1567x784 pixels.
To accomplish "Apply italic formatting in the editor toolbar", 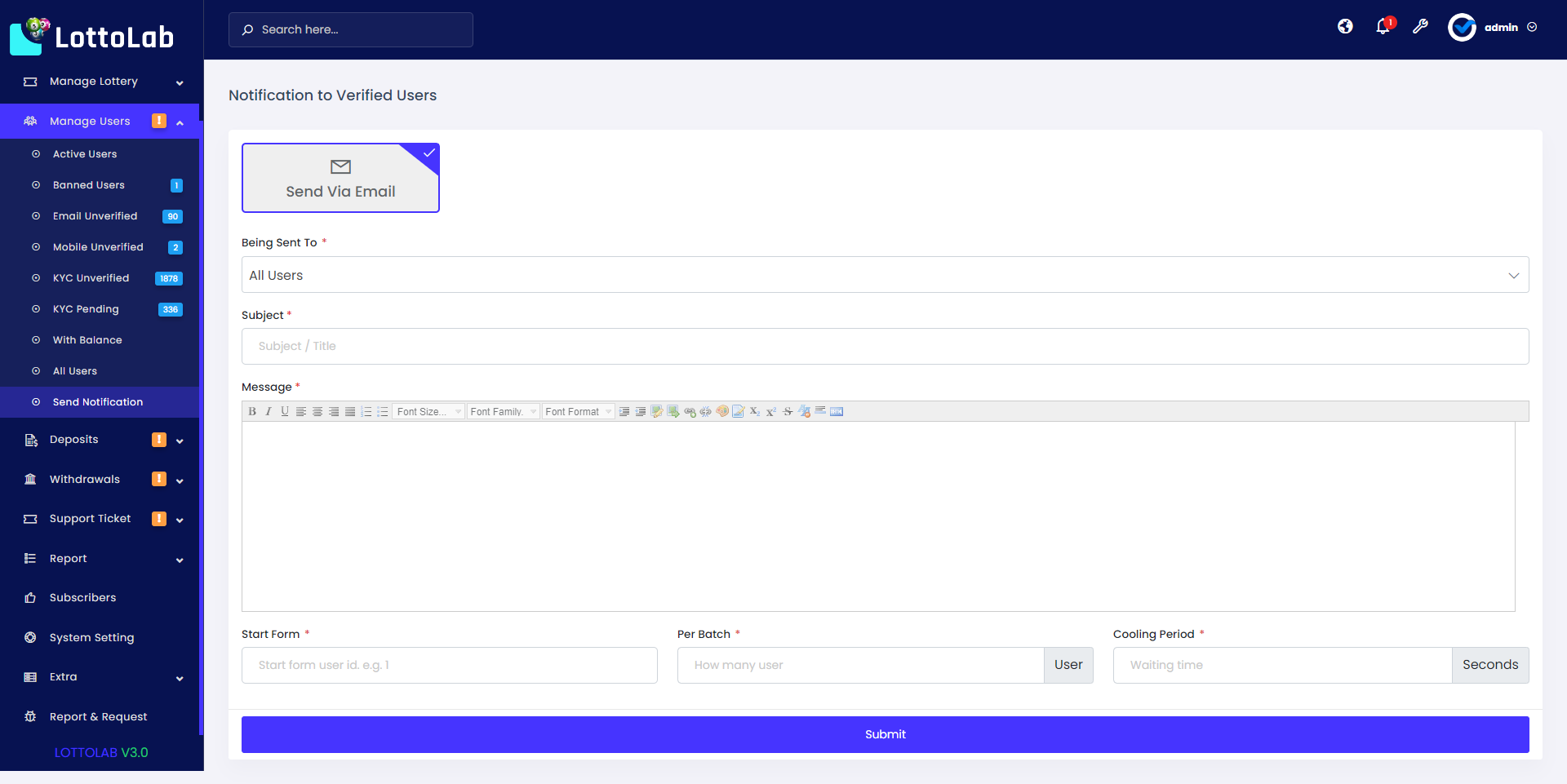I will point(269,411).
